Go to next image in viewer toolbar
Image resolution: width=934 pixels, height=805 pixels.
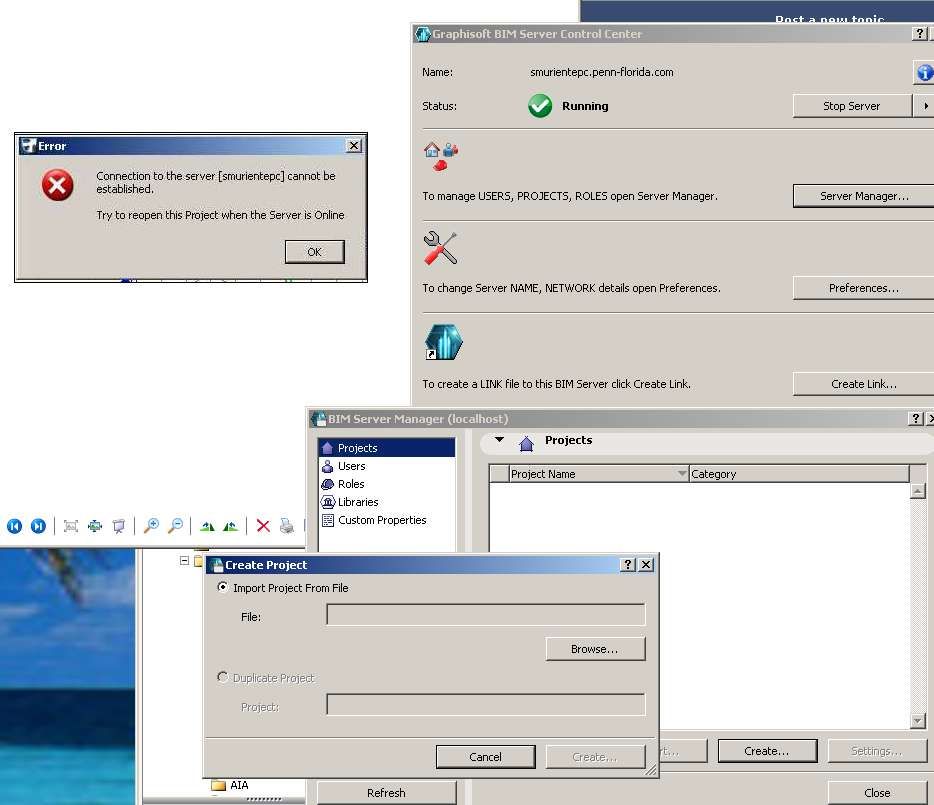[x=38, y=526]
